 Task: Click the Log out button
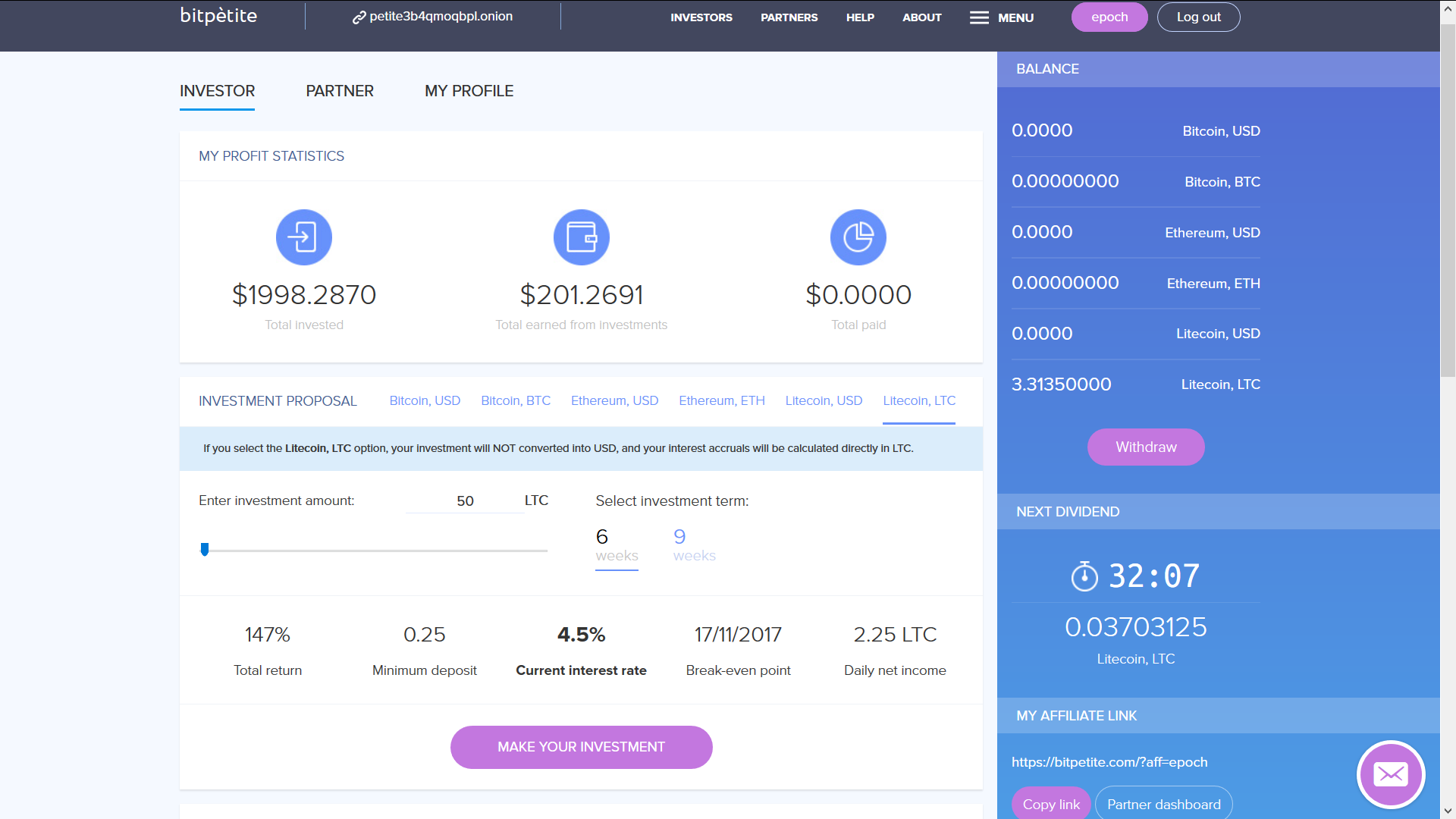click(1199, 17)
